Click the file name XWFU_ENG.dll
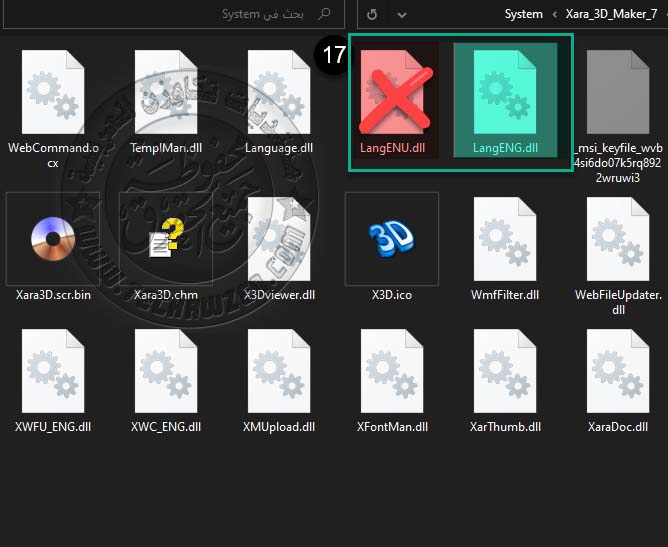 click(53, 427)
